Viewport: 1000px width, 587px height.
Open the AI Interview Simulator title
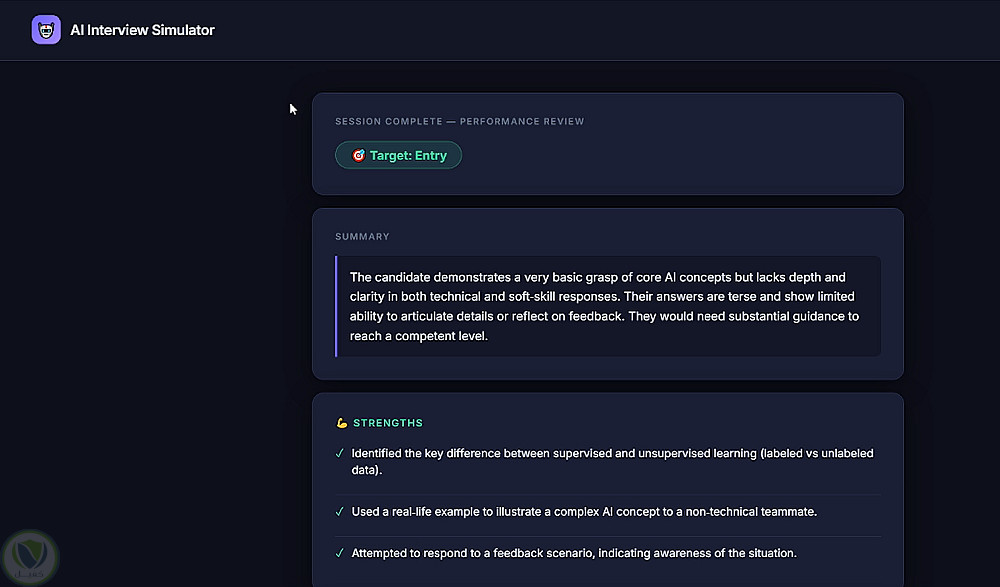coord(142,30)
